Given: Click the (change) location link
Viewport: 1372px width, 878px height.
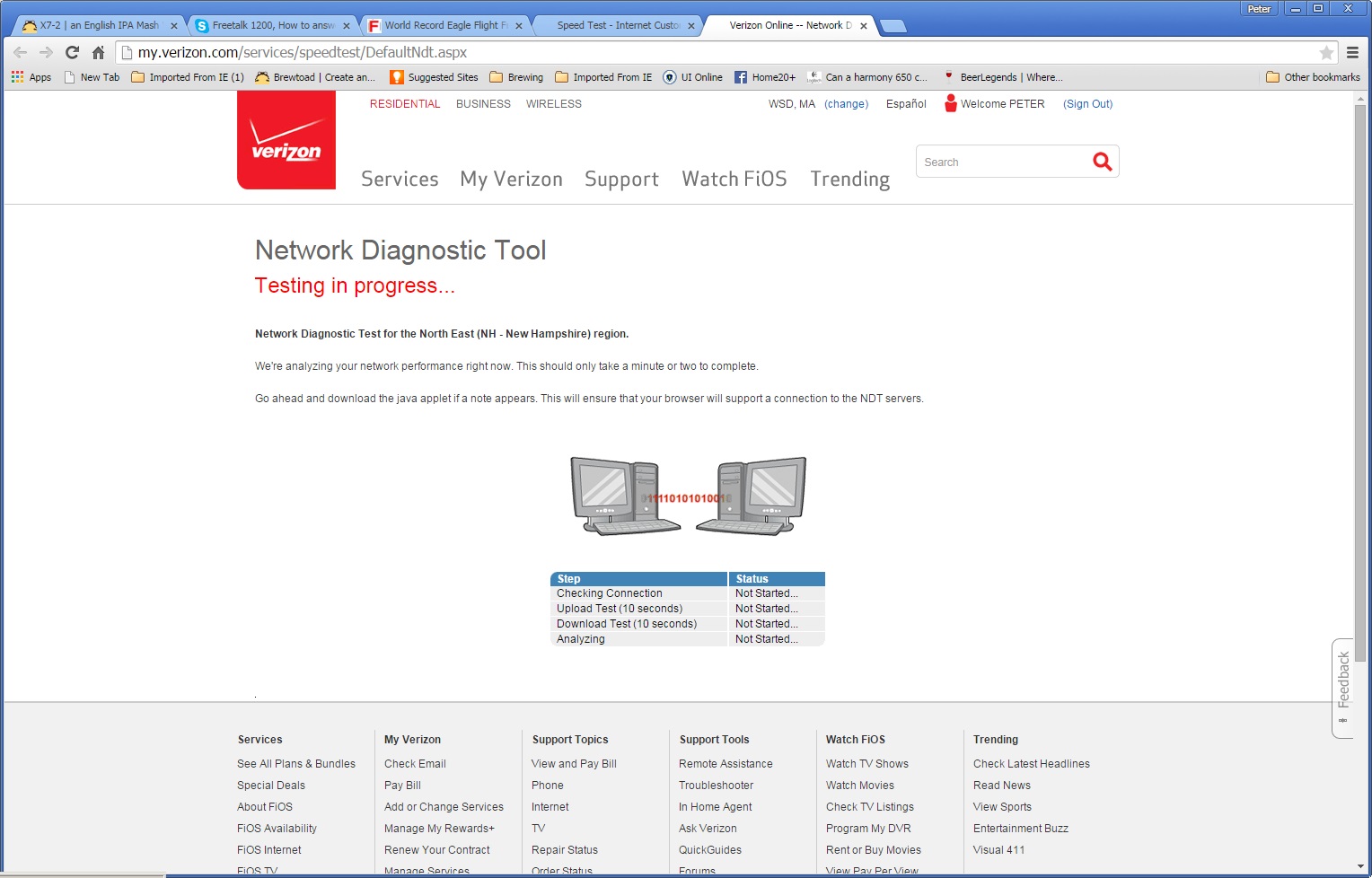Looking at the screenshot, I should (846, 104).
